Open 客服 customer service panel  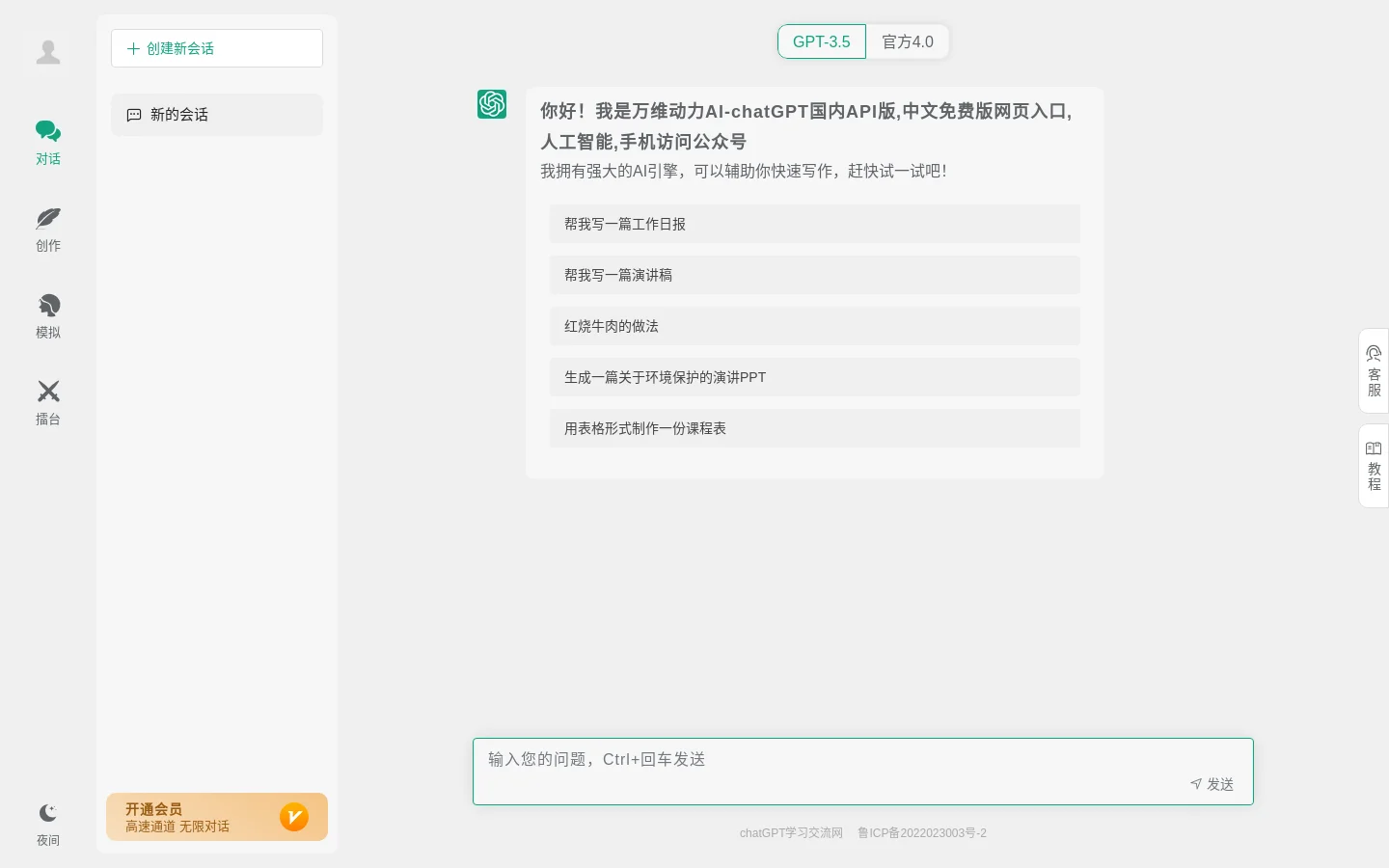point(1374,371)
